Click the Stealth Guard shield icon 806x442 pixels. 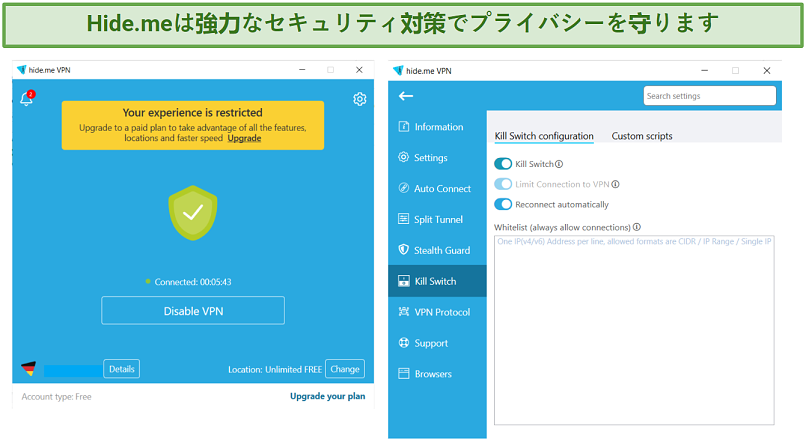[404, 250]
